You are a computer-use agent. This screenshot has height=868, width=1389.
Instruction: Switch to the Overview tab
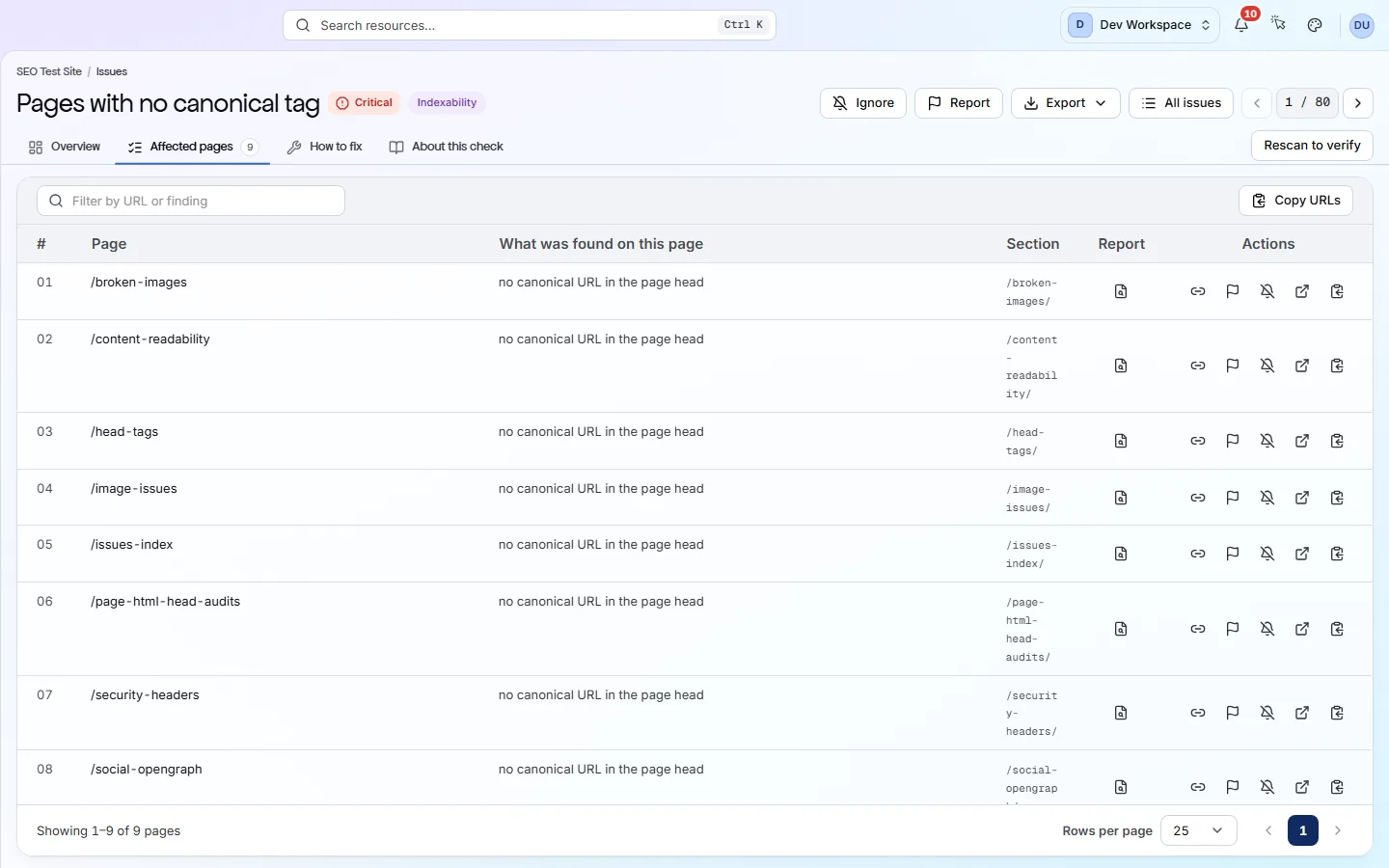click(x=64, y=147)
